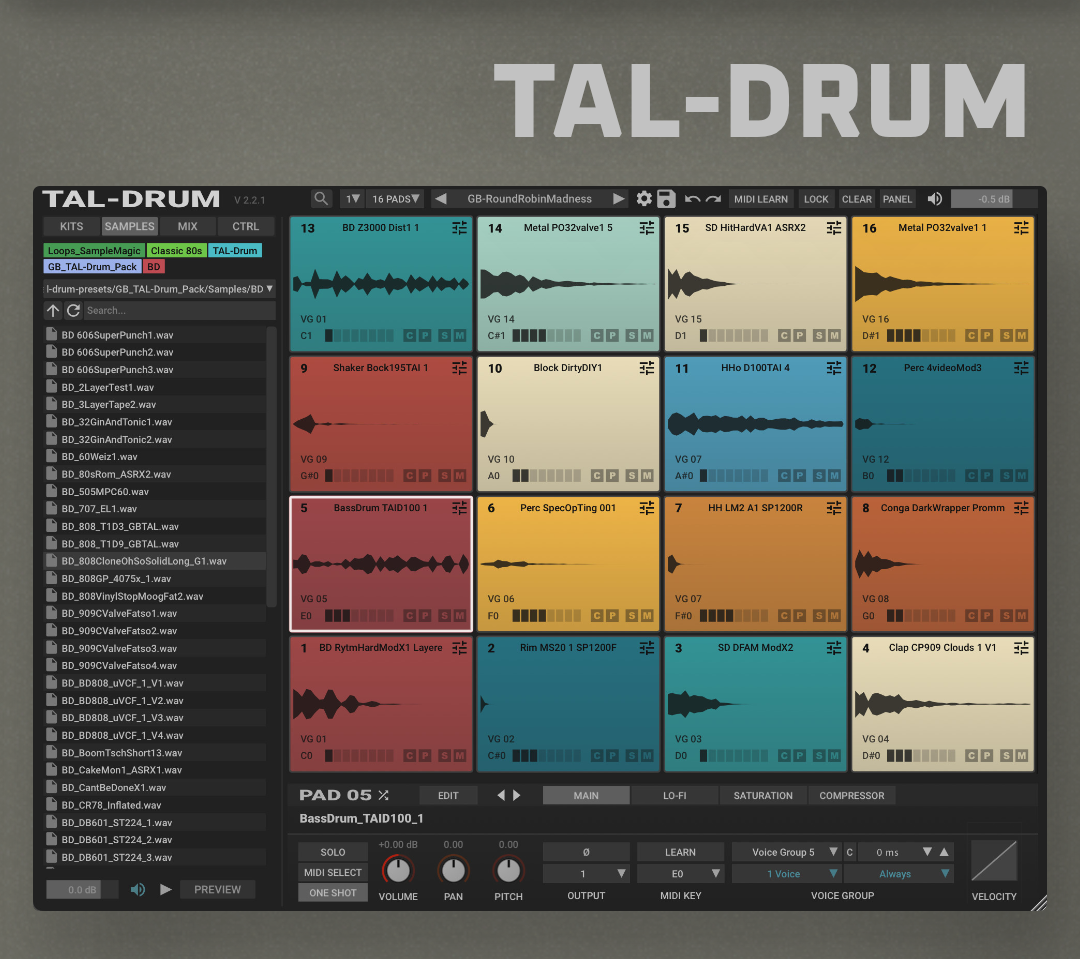Open the preset search magnifier icon
Screen dimensions: 1080x959
tap(321, 199)
